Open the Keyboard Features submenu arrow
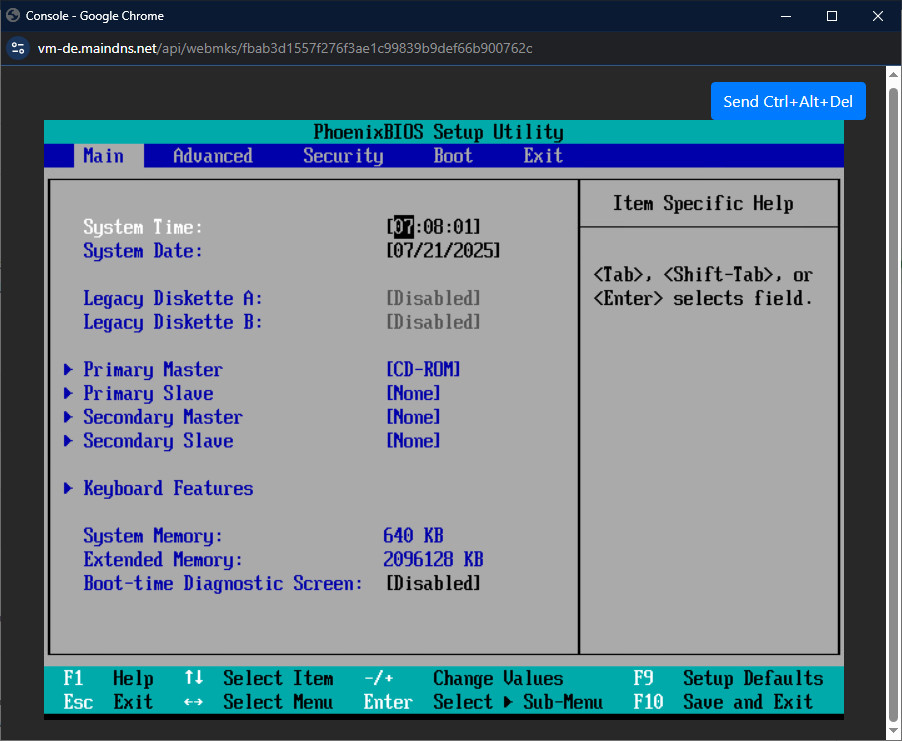This screenshot has height=741, width=902. (68, 489)
